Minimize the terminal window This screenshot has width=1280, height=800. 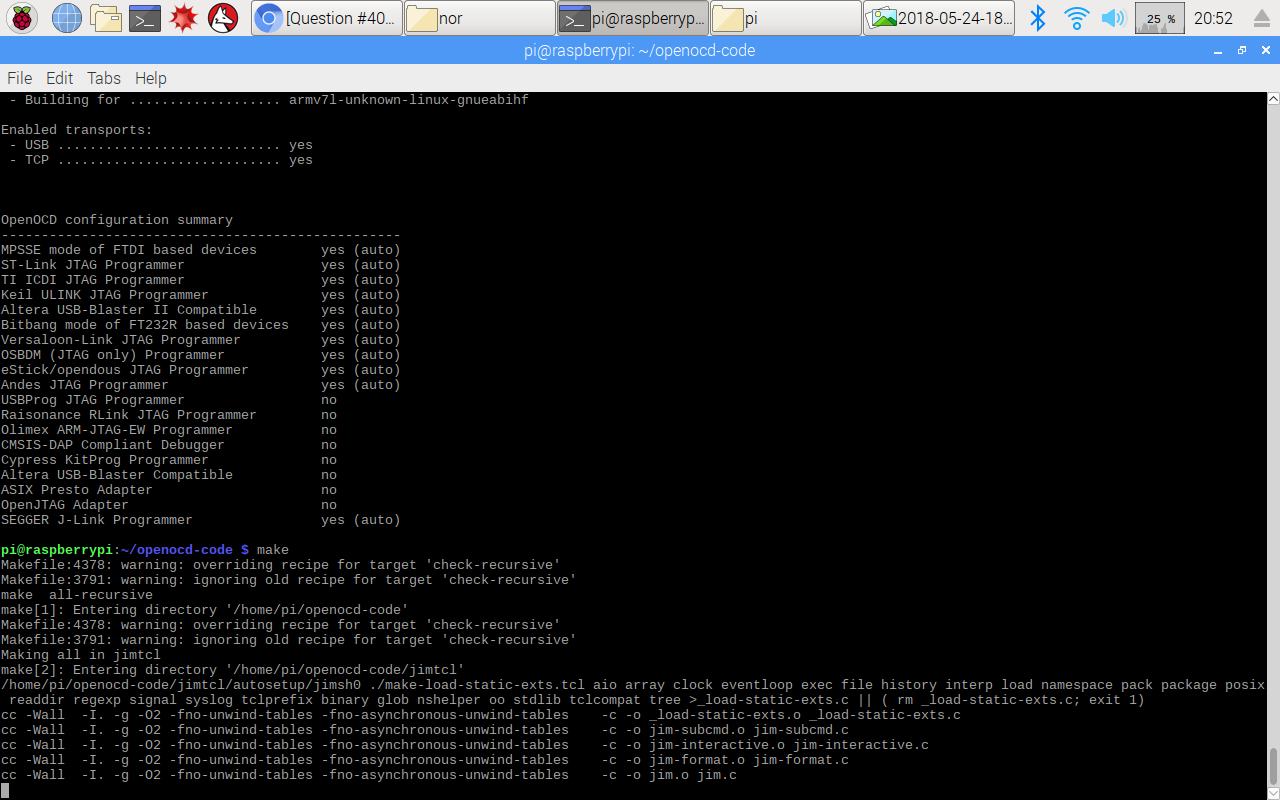1218,50
